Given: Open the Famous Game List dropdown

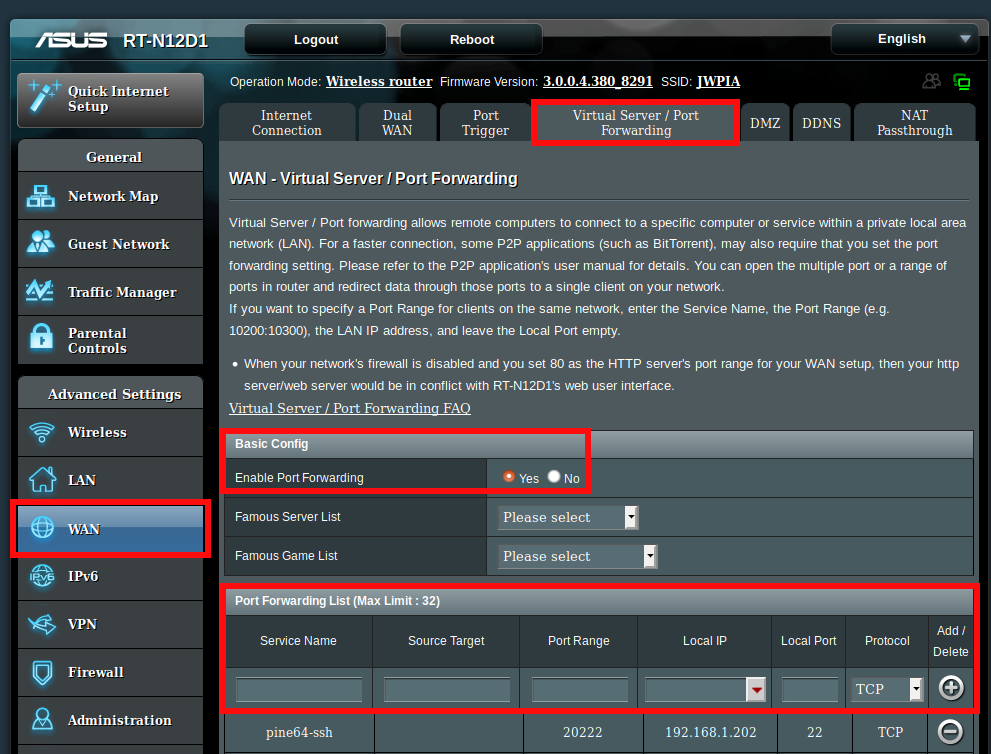Looking at the screenshot, I should pos(578,556).
